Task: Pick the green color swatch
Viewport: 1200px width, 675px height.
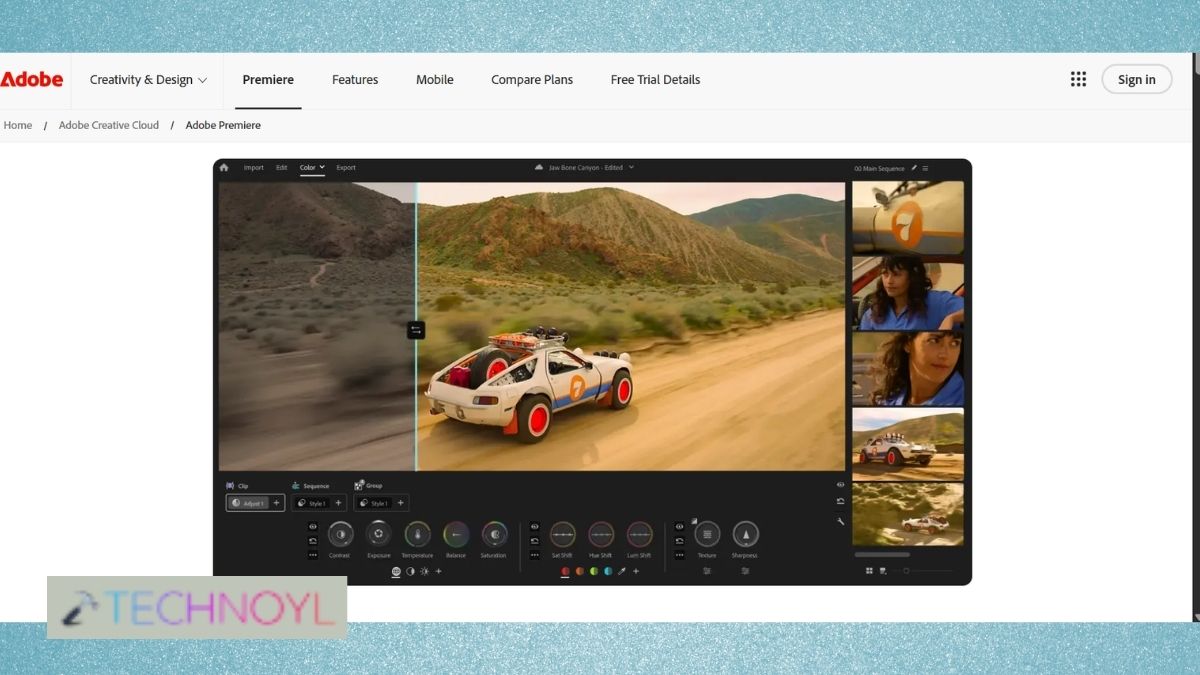Action: coord(594,571)
